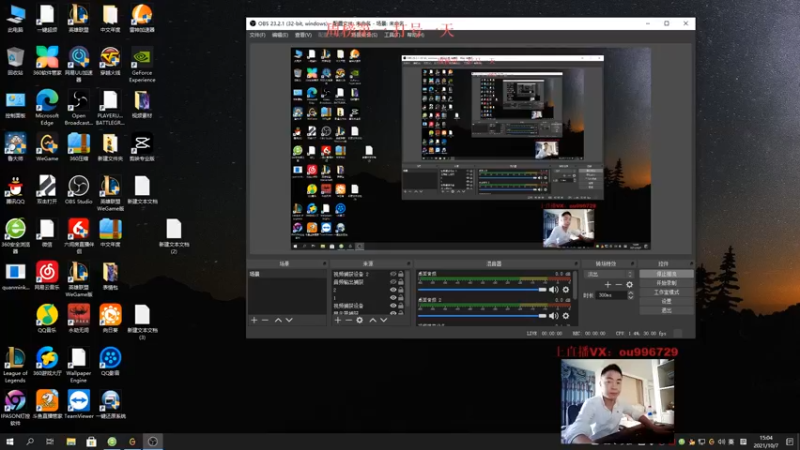
Task: Toggle visibility eye of source named 1
Action: [393, 297]
